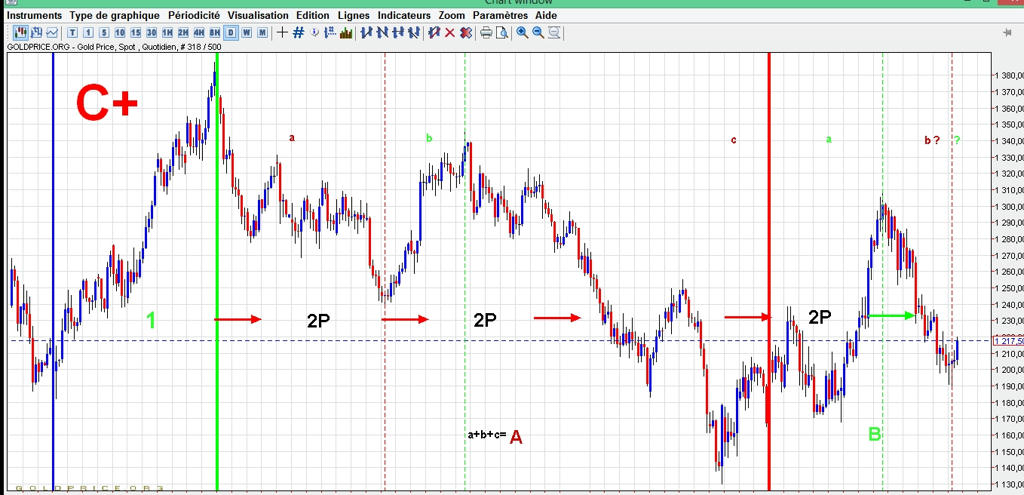Open the Instruments menu
1024x495 pixels.
(35, 16)
